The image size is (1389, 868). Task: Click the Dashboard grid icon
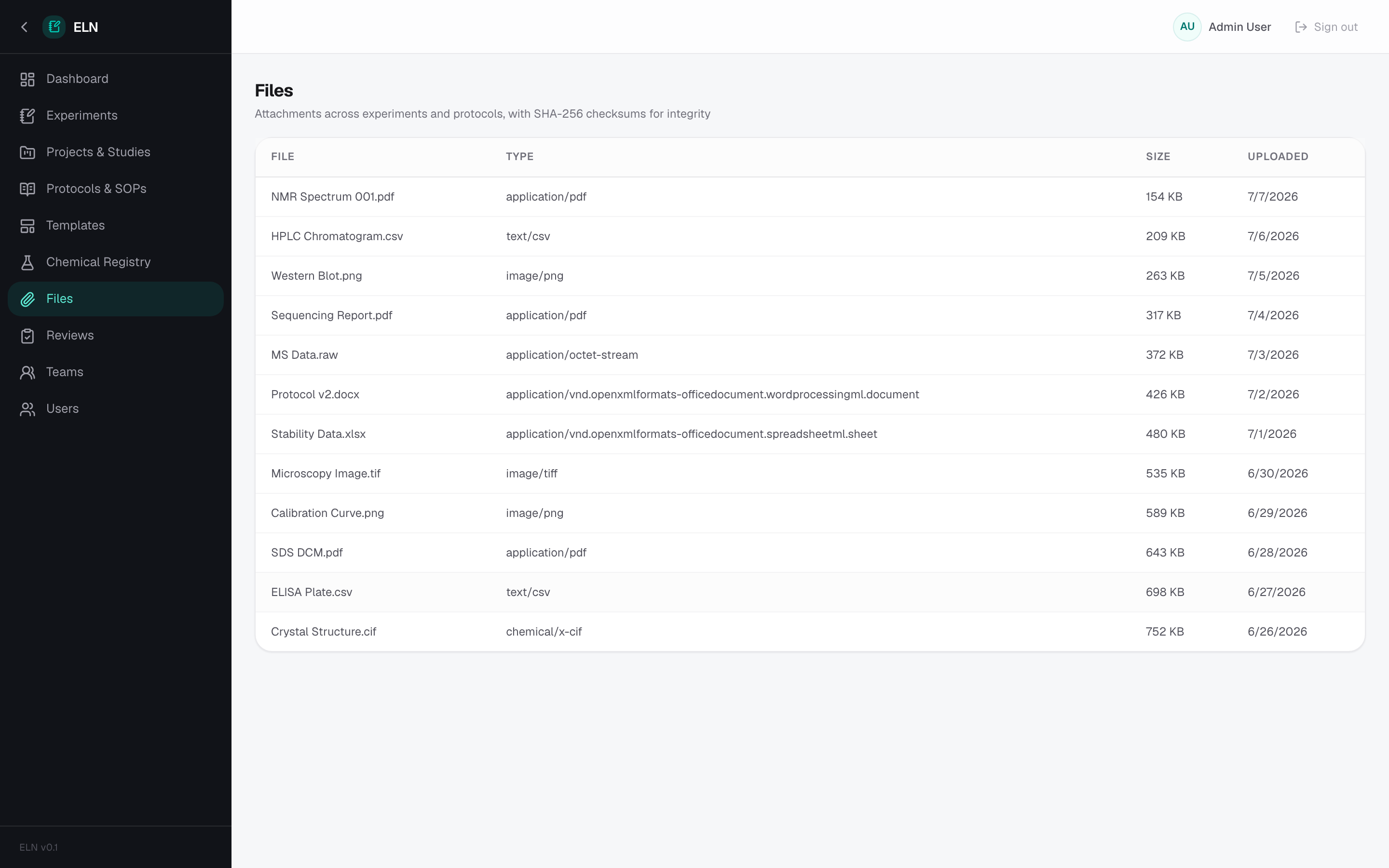tap(27, 79)
